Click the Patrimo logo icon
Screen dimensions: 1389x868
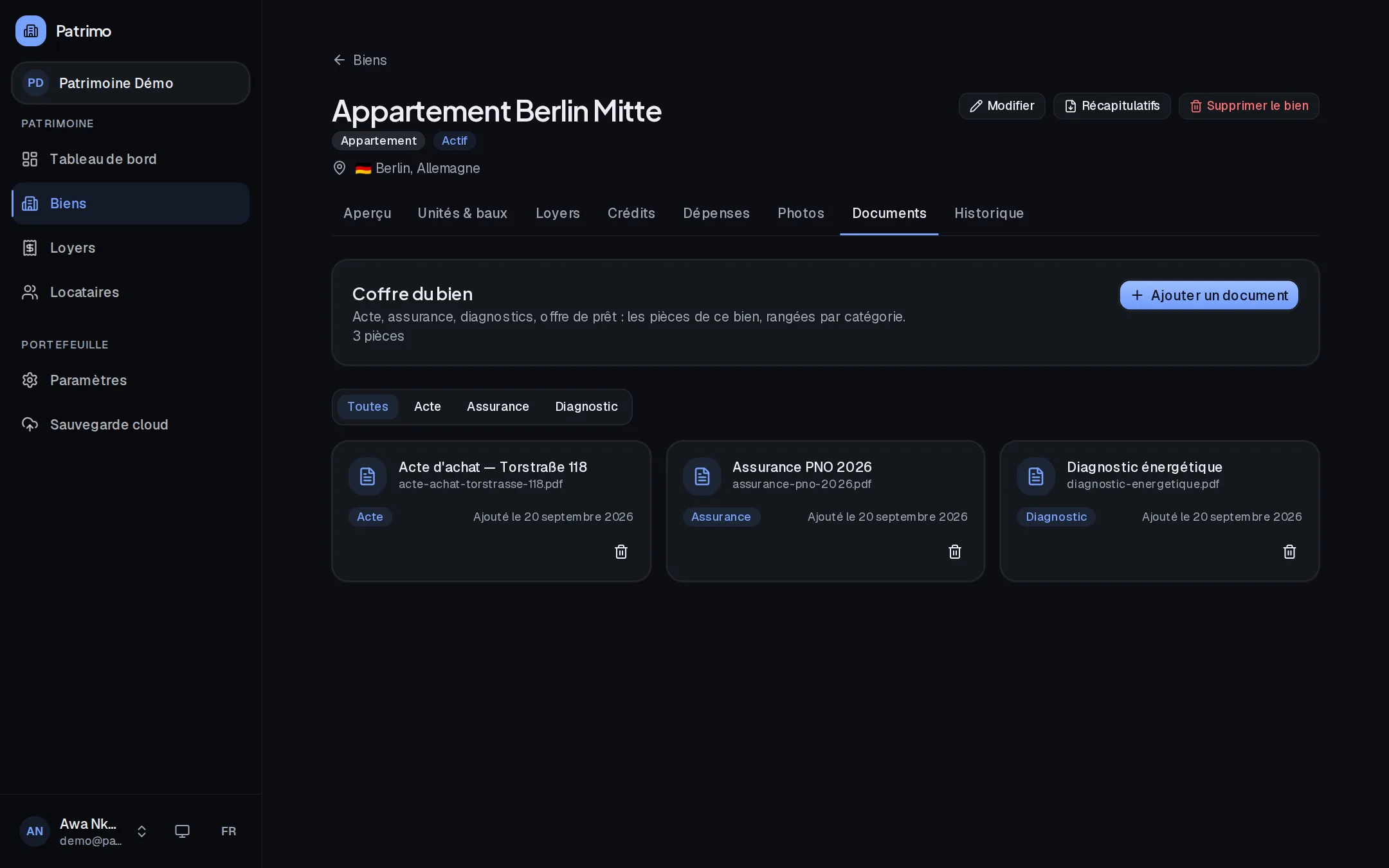(31, 31)
